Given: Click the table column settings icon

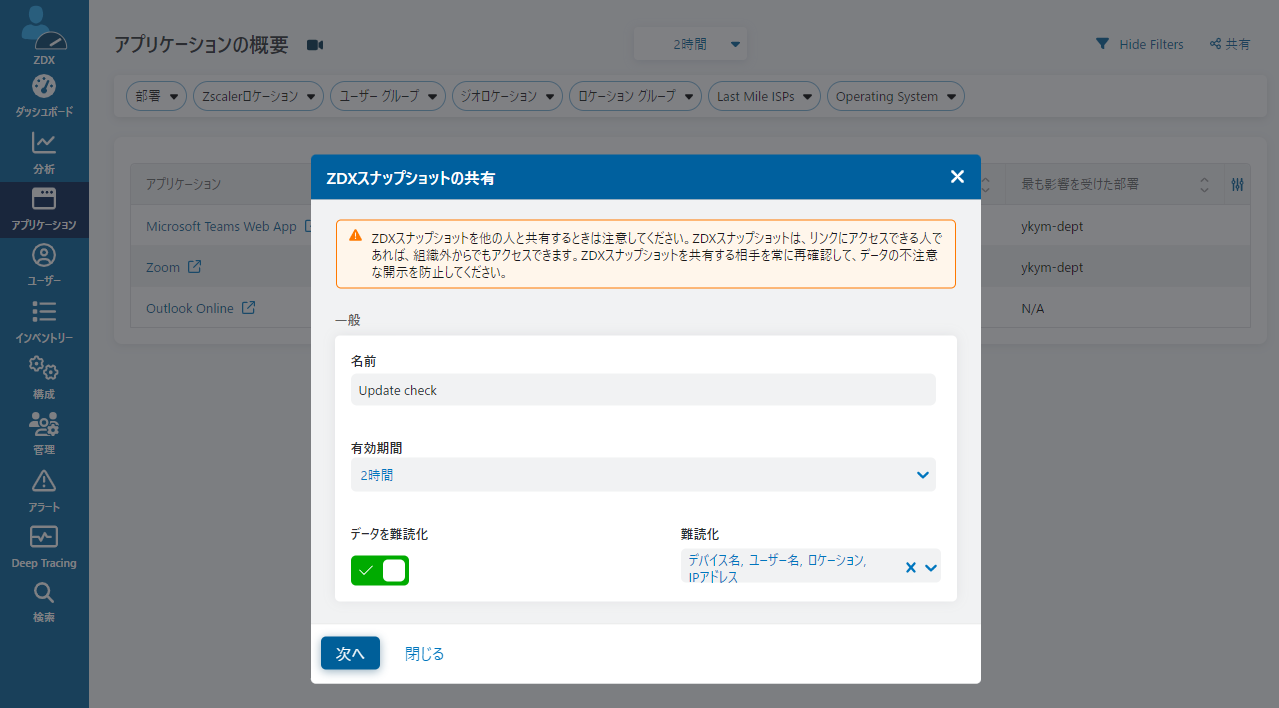Looking at the screenshot, I should pyautogui.click(x=1237, y=185).
